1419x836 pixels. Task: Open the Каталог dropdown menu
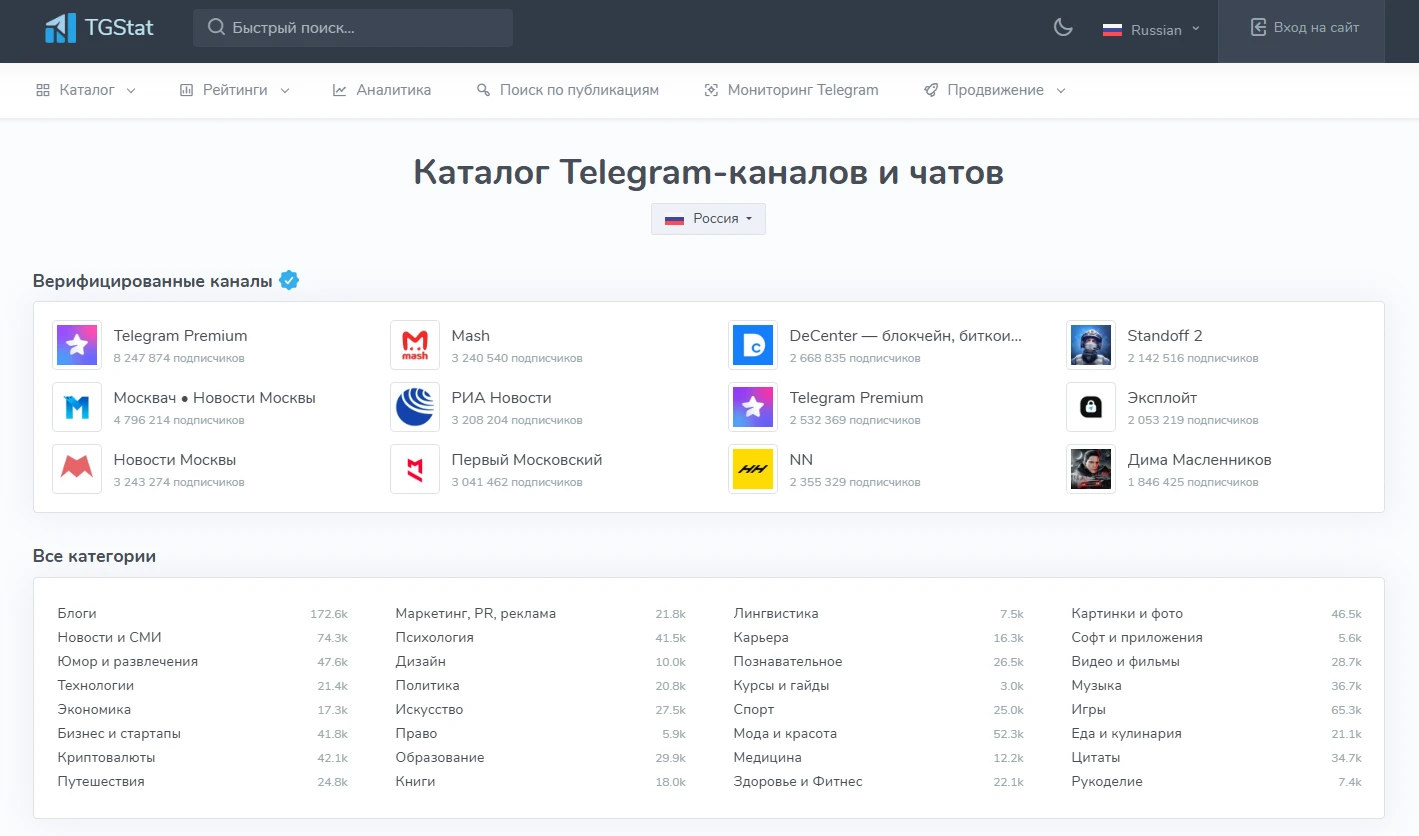(86, 89)
